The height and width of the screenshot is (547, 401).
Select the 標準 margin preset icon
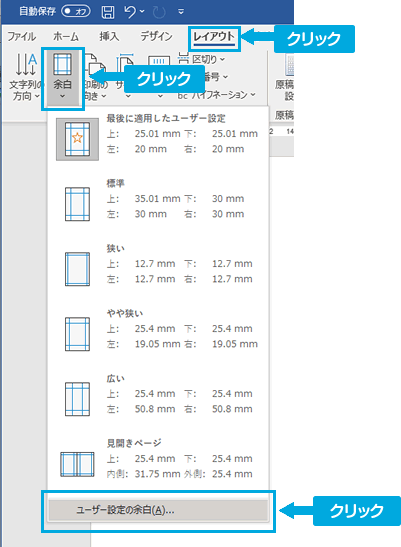click(77, 204)
